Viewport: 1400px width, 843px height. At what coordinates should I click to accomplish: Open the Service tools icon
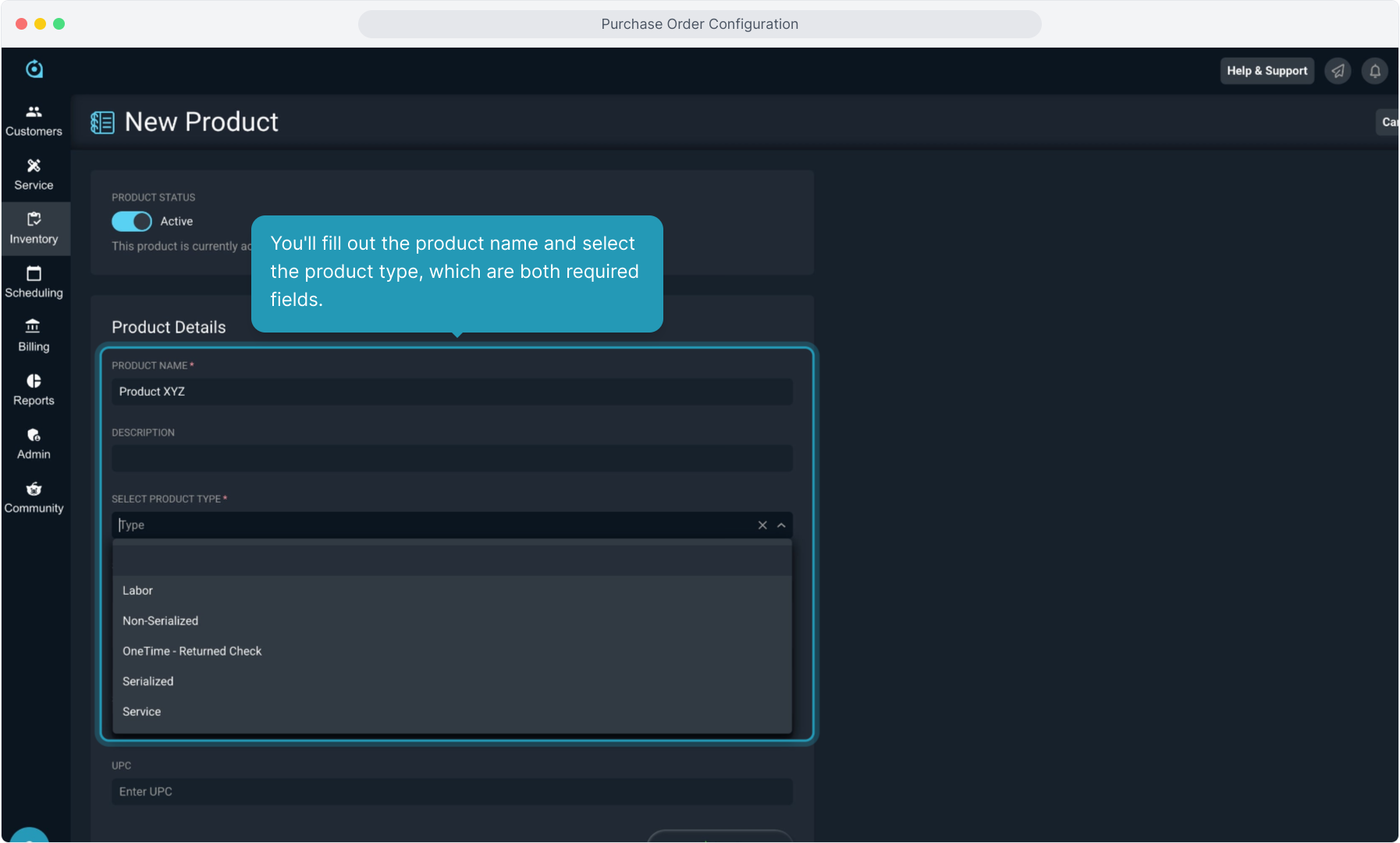(34, 166)
